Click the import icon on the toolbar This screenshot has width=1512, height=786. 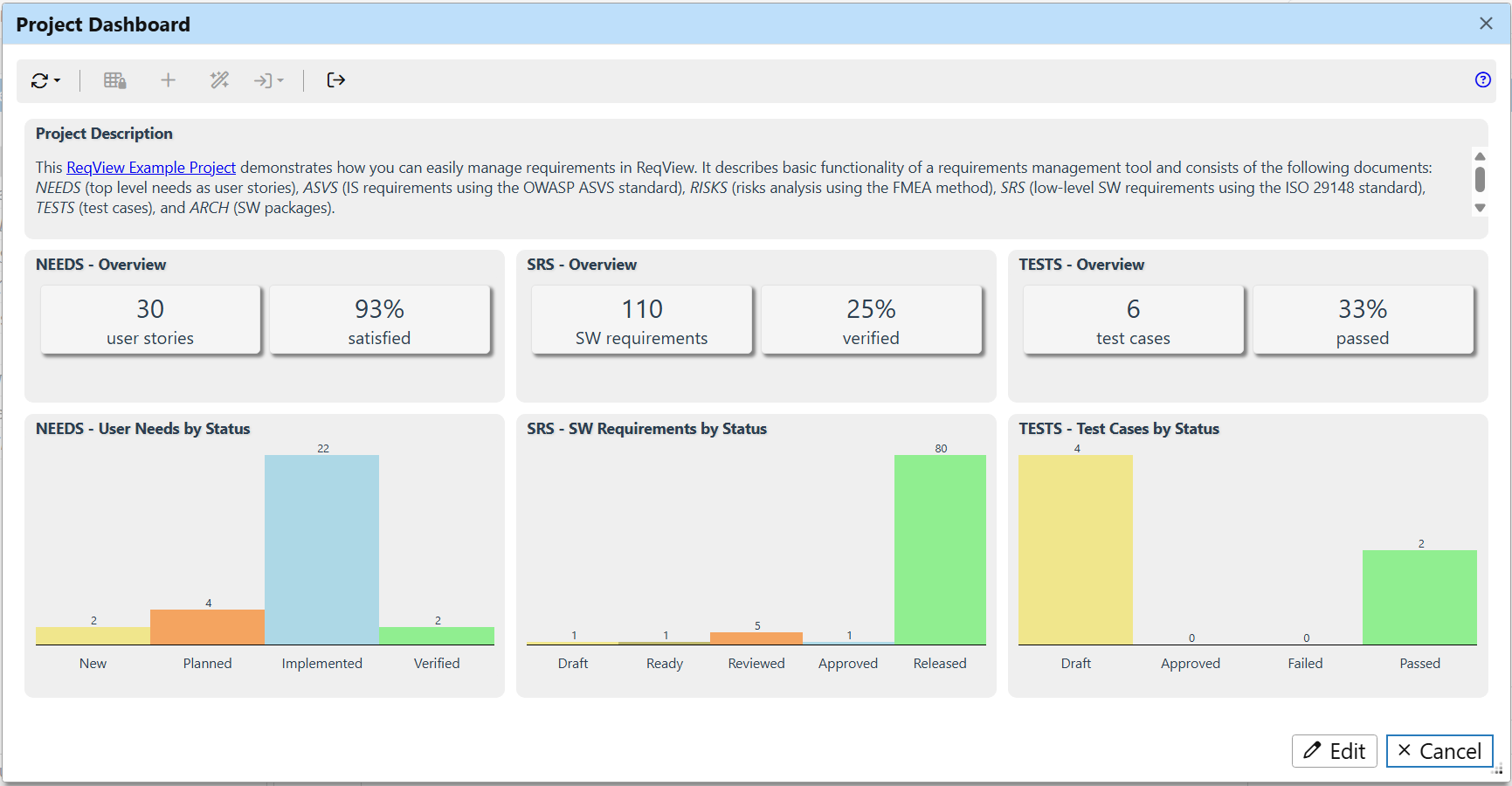(x=264, y=80)
